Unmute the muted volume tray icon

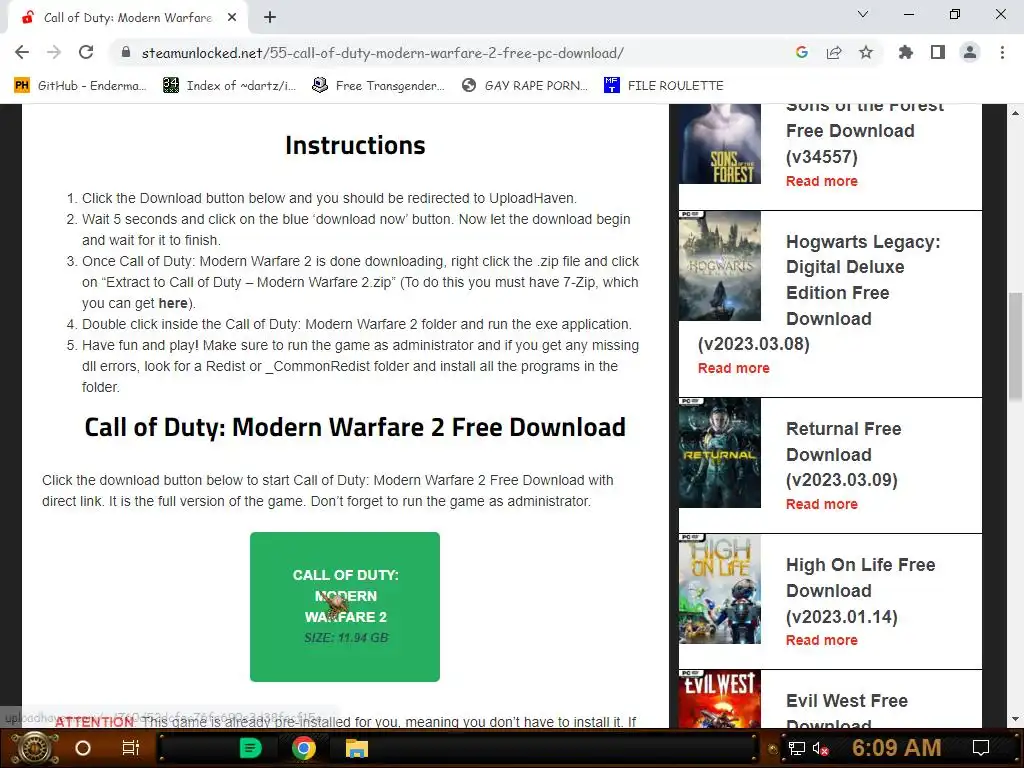tap(821, 748)
